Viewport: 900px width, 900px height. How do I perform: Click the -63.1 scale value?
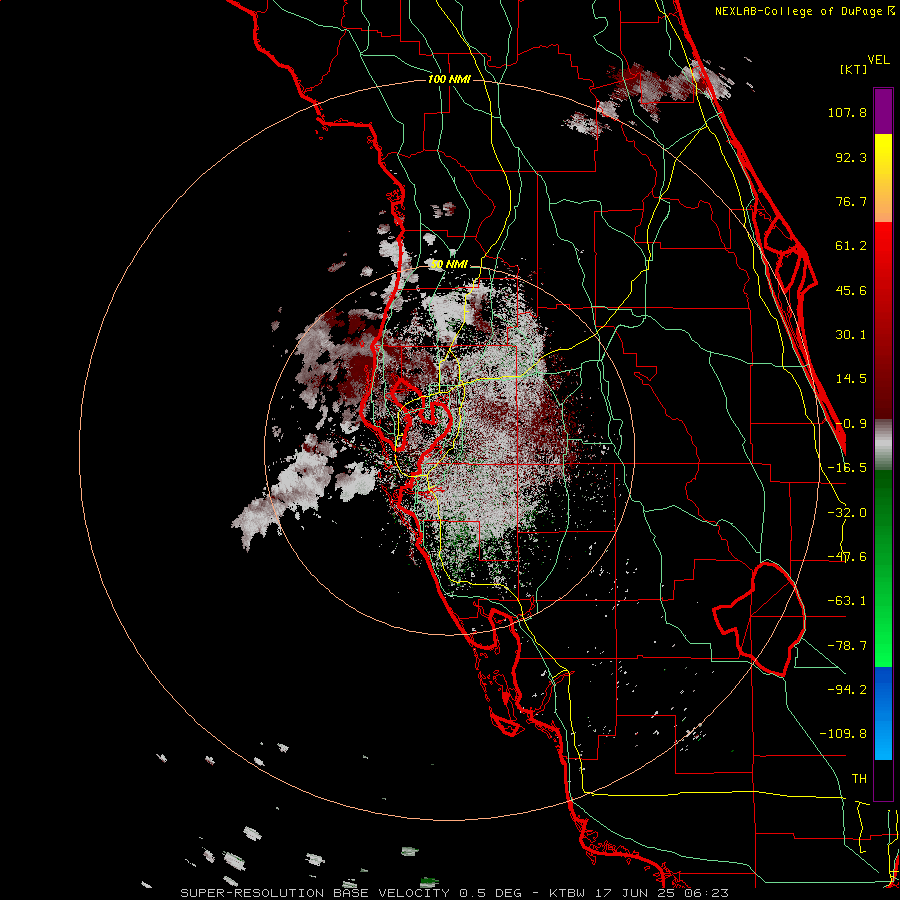847,601
